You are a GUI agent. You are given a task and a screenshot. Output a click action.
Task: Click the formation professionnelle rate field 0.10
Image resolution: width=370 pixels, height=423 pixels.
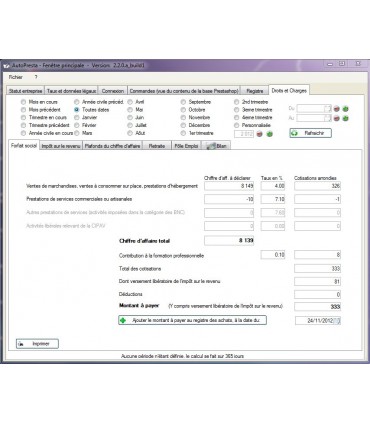pos(273,255)
